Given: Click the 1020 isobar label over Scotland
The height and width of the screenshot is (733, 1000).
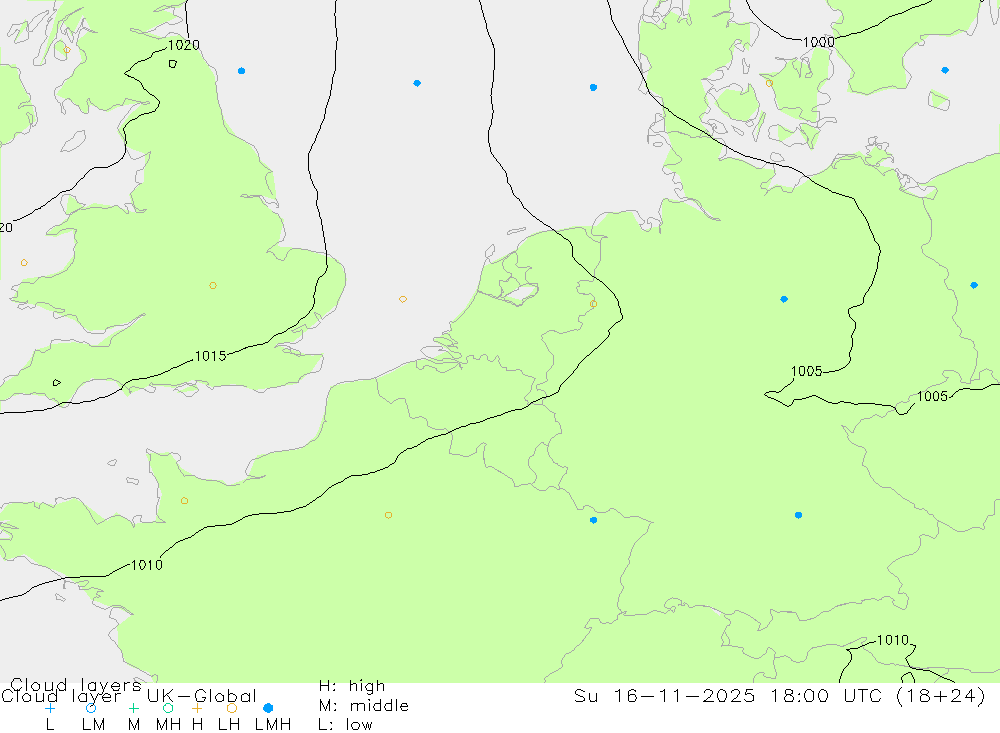Looking at the screenshot, I should (x=184, y=45).
